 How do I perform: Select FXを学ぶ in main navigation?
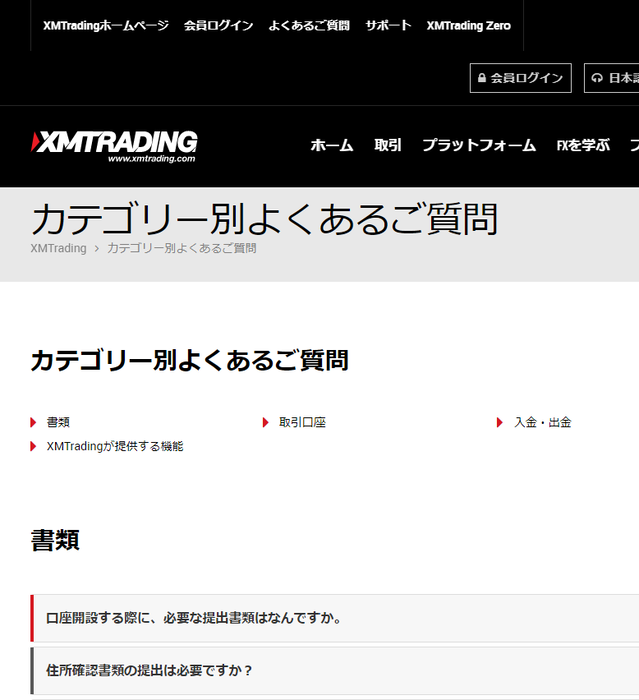583,145
